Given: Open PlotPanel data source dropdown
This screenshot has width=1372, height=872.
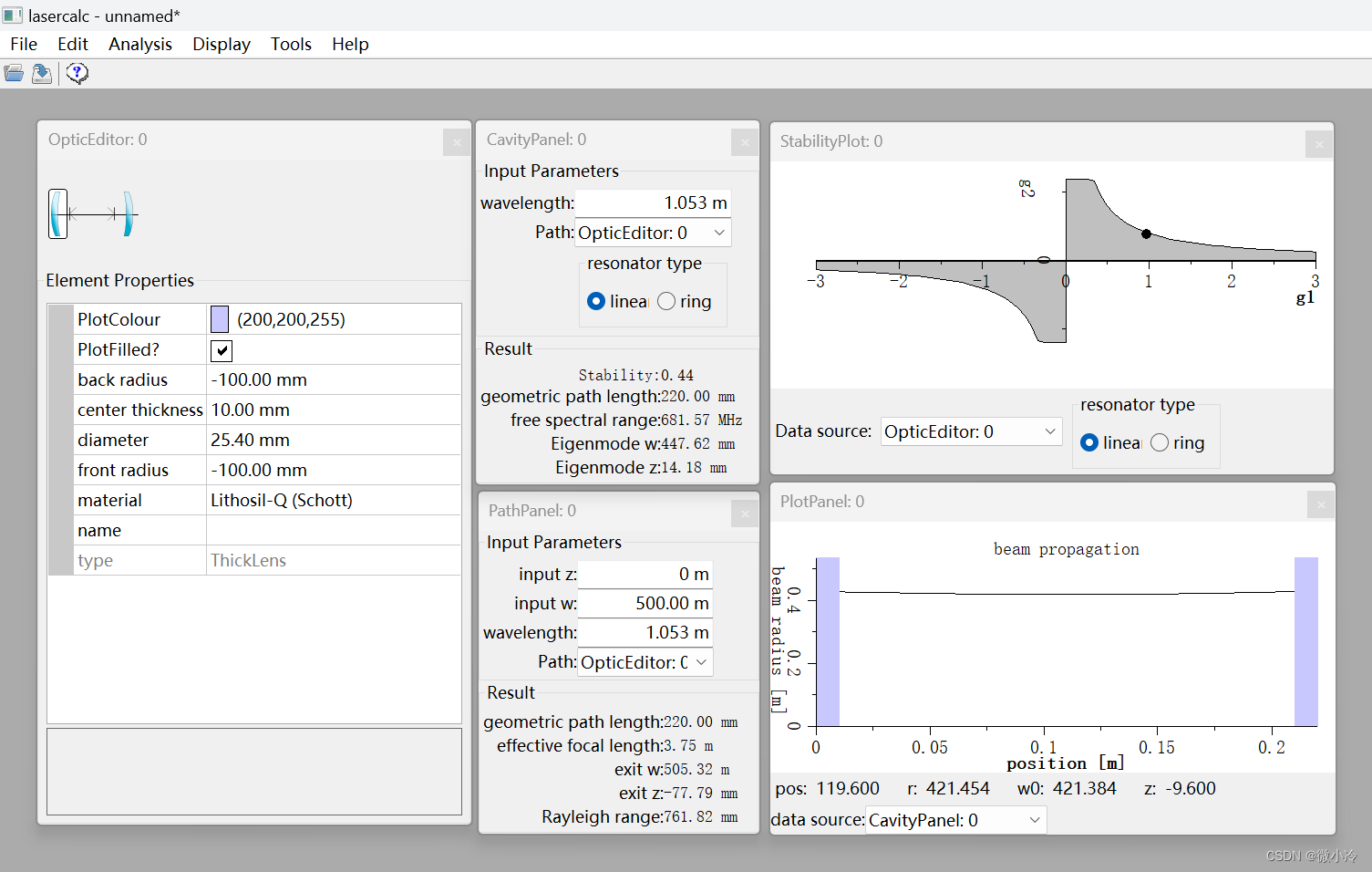Looking at the screenshot, I should 955,820.
